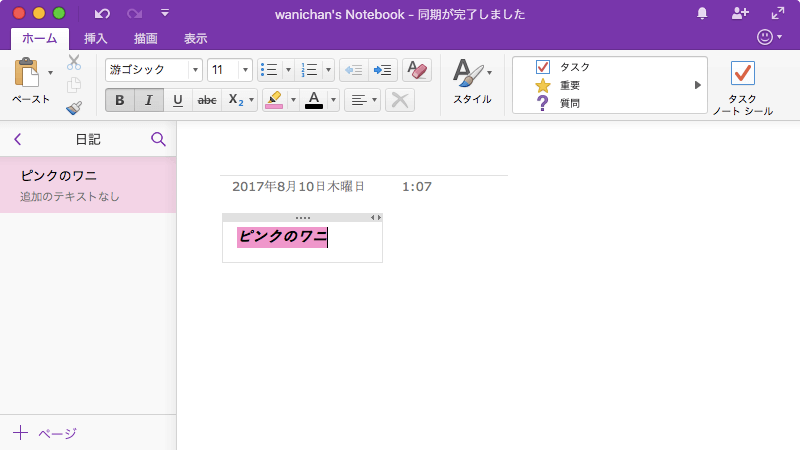Click the Copy pages icon
This screenshot has width=800, height=450.
[x=74, y=85]
